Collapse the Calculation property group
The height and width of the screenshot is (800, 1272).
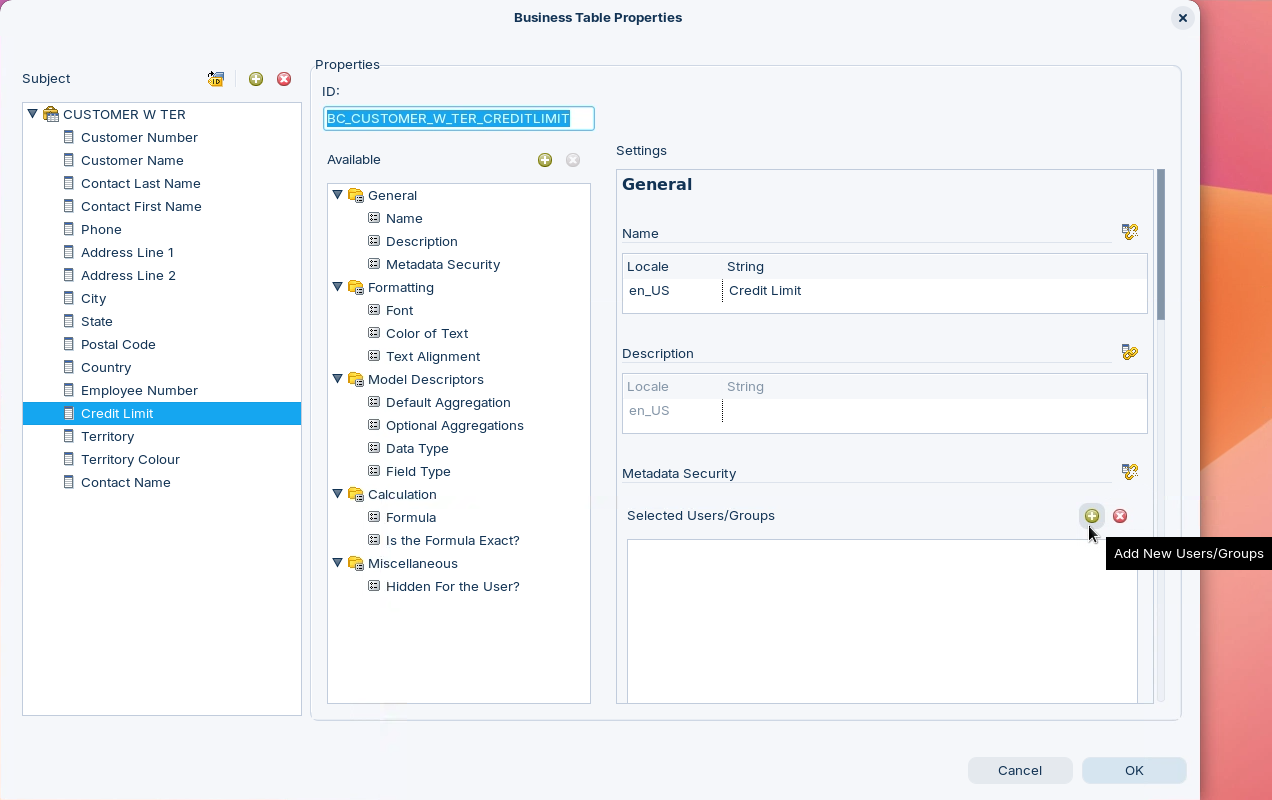pyautogui.click(x=338, y=494)
